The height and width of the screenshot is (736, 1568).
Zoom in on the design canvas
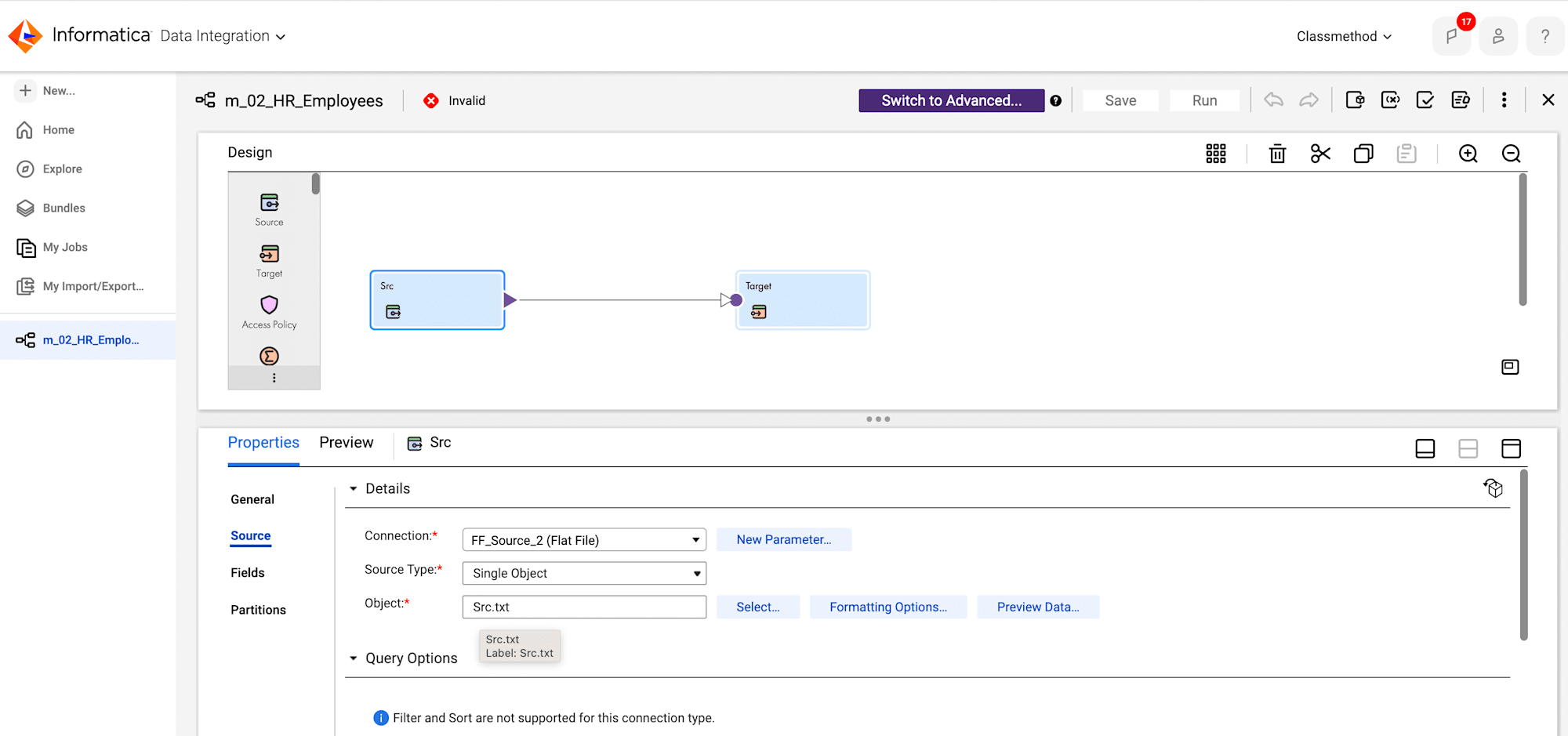pos(1468,154)
